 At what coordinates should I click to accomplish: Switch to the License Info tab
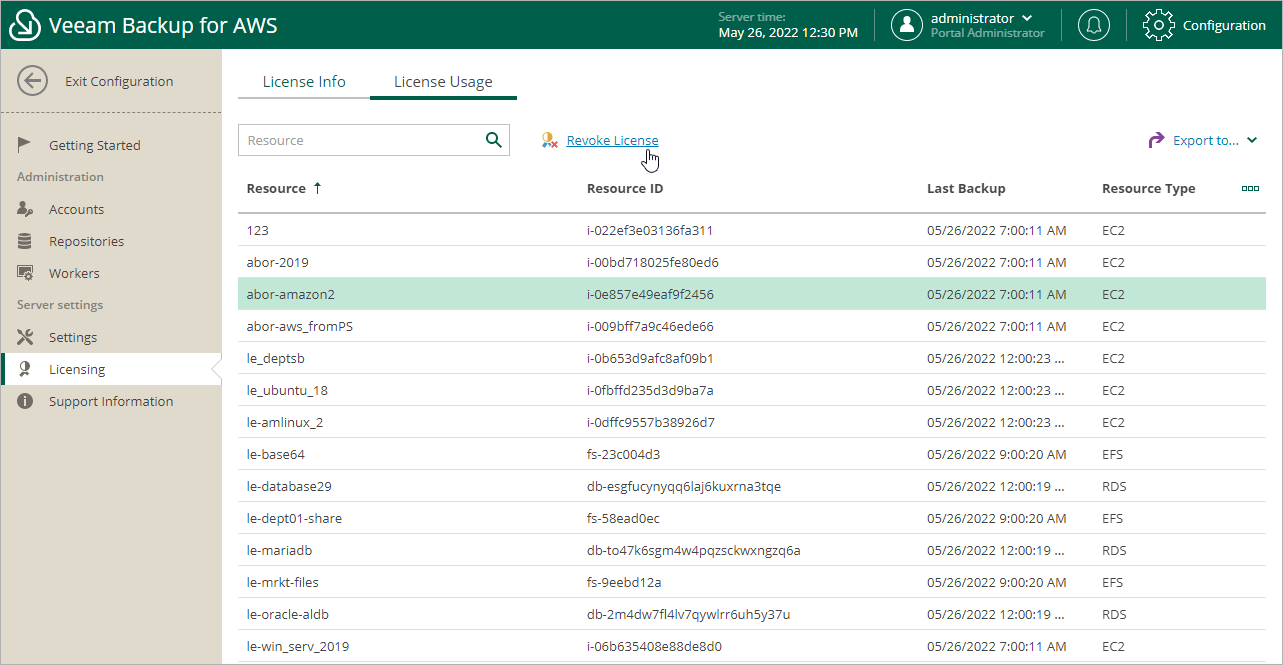click(304, 82)
